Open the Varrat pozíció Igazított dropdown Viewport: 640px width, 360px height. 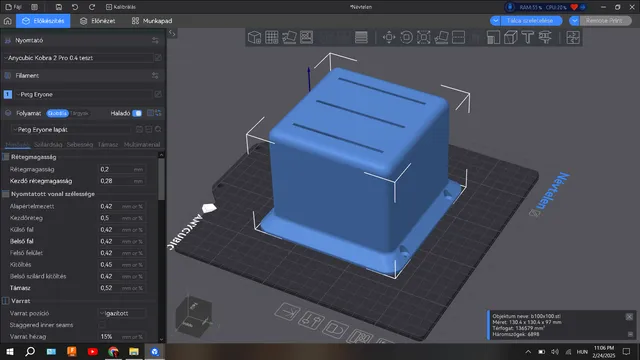[122, 313]
